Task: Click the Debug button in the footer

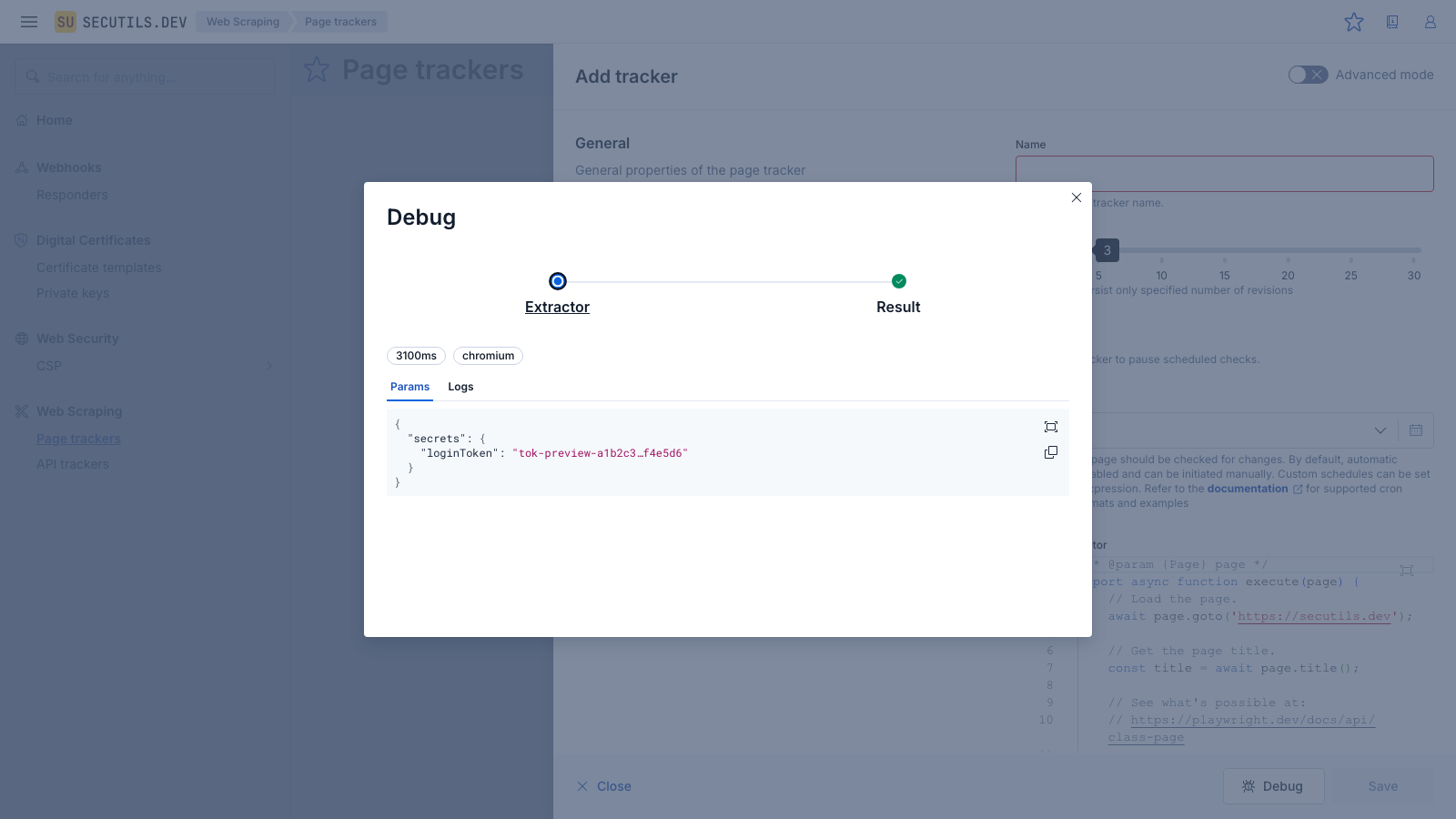Action: click(1273, 786)
